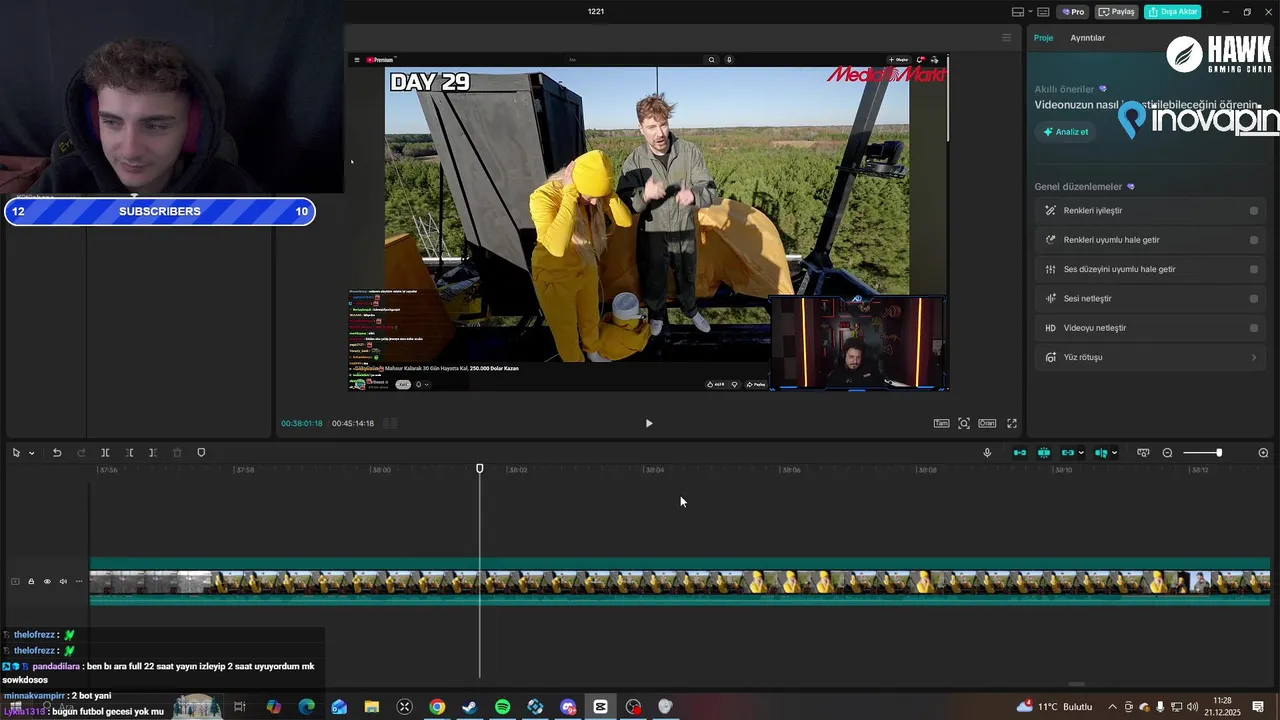Open more options for the video track

[x=79, y=581]
